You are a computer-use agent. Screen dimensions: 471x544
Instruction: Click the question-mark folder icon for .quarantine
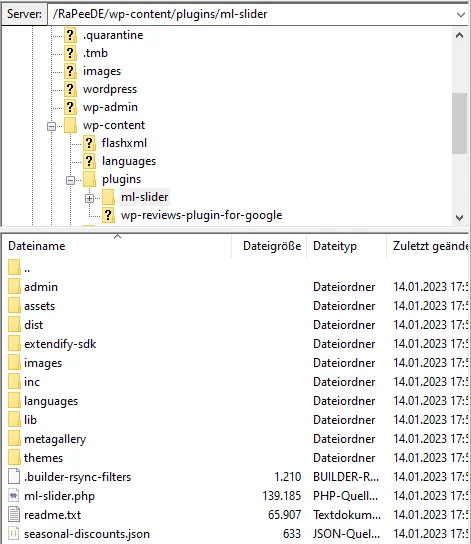[70, 35]
